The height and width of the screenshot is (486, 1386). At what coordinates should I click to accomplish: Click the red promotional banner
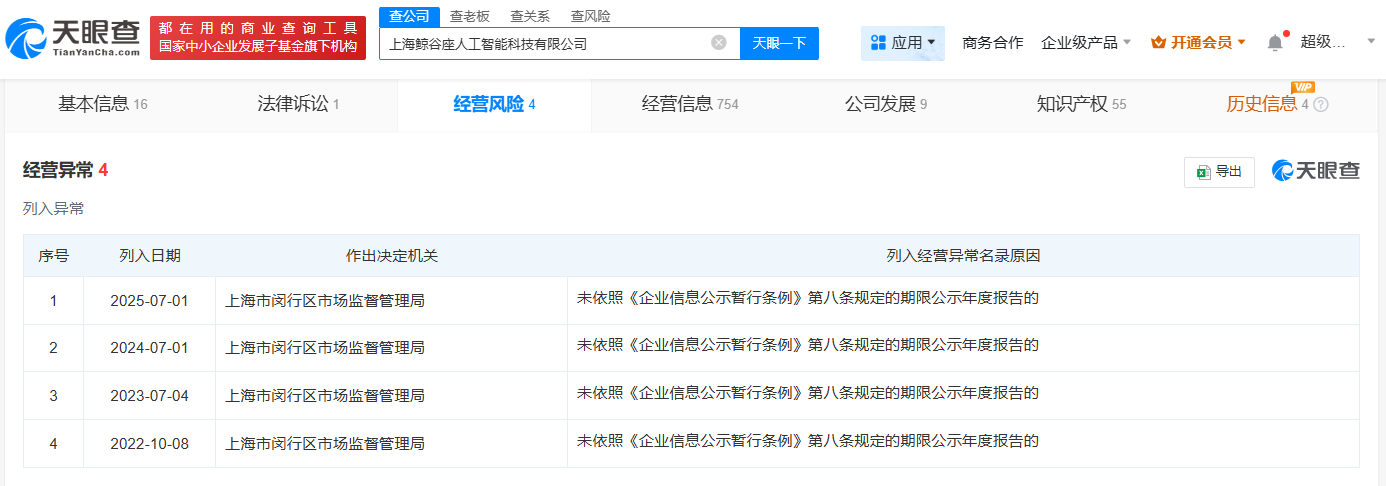(x=258, y=38)
